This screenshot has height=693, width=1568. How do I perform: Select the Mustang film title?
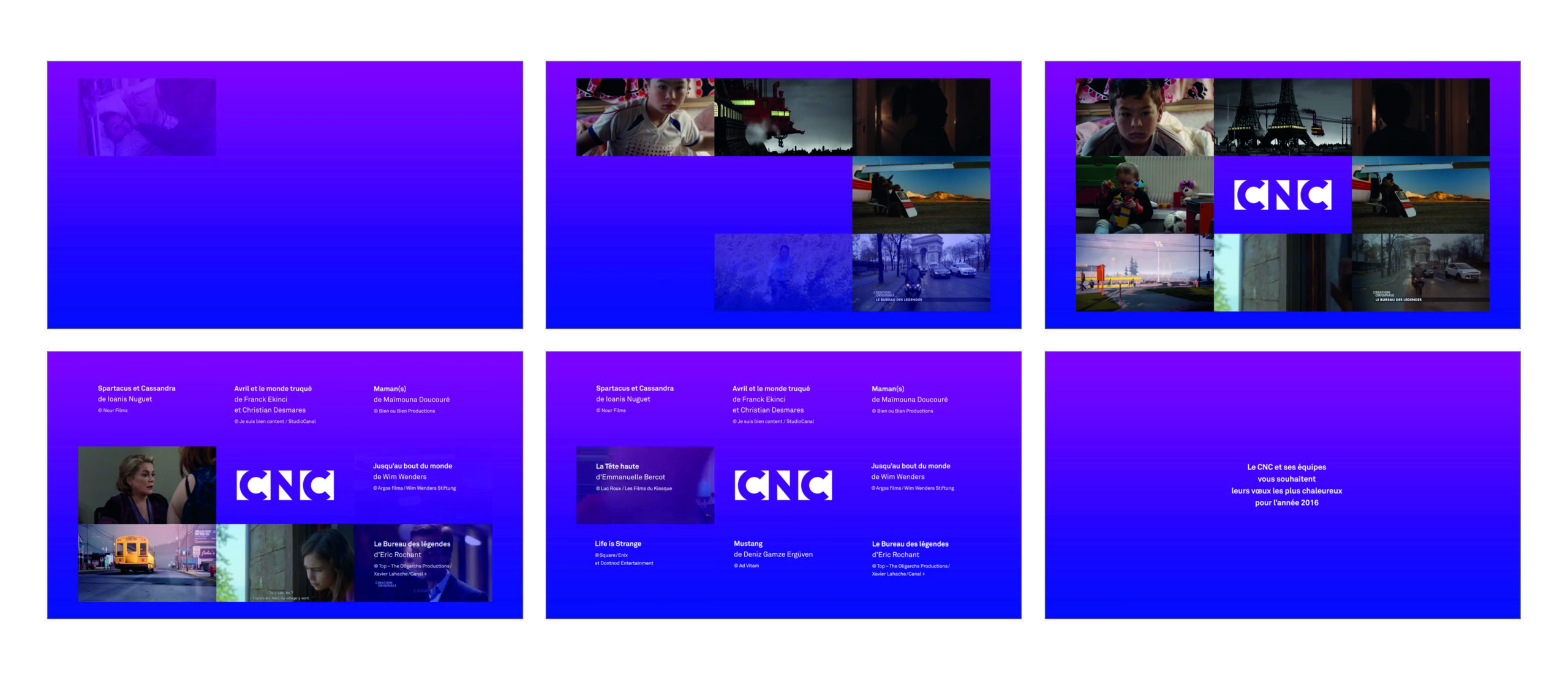click(748, 544)
